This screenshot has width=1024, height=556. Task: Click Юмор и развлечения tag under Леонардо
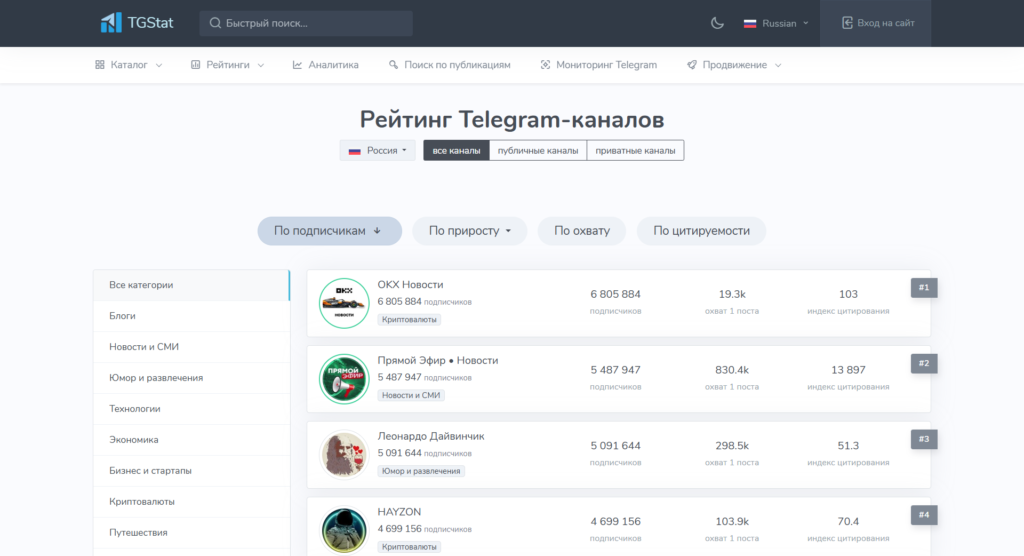click(x=421, y=471)
